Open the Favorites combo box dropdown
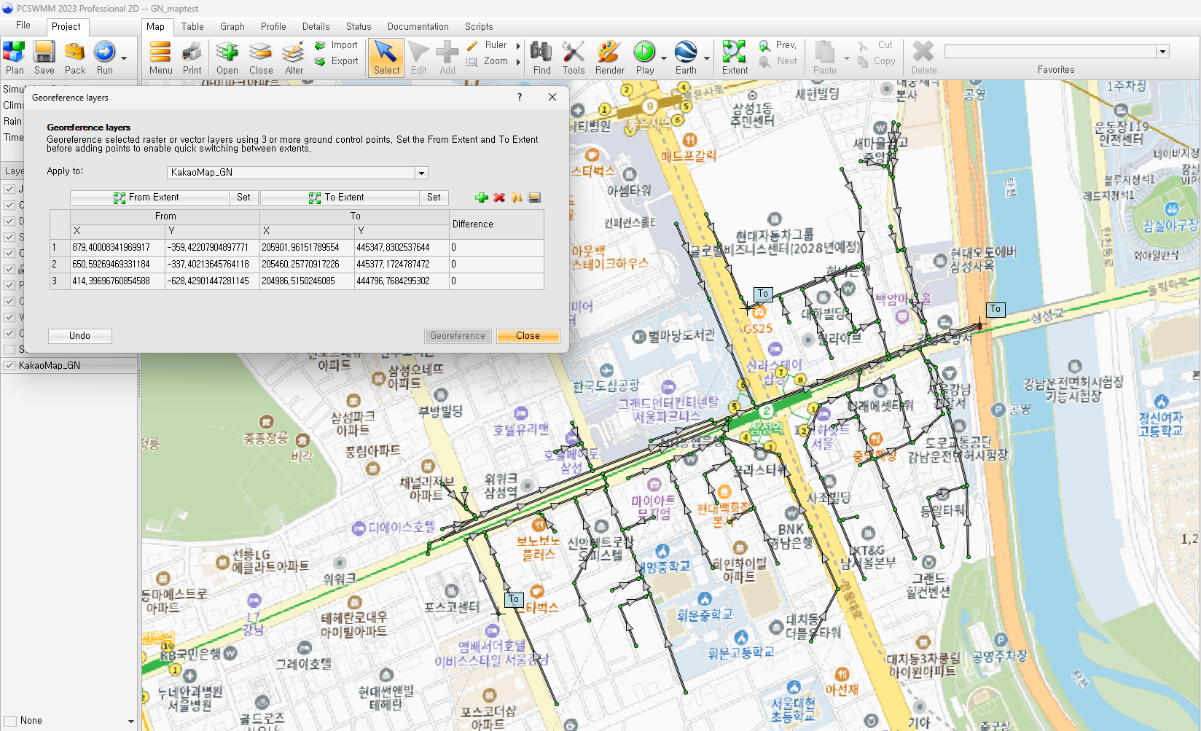 1163,51
